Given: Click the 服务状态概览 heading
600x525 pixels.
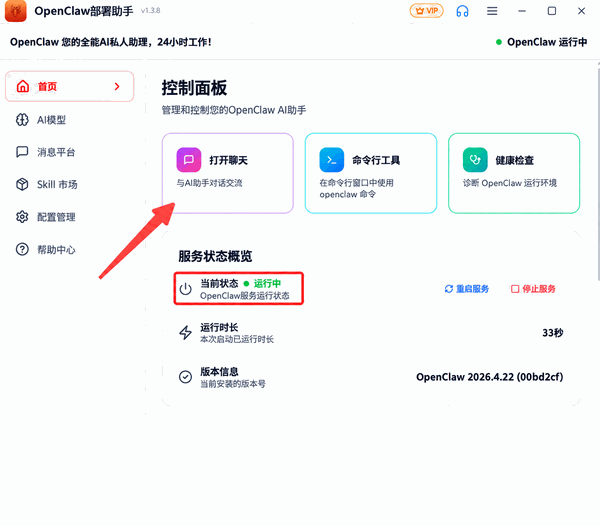Looking at the screenshot, I should coord(215,256).
